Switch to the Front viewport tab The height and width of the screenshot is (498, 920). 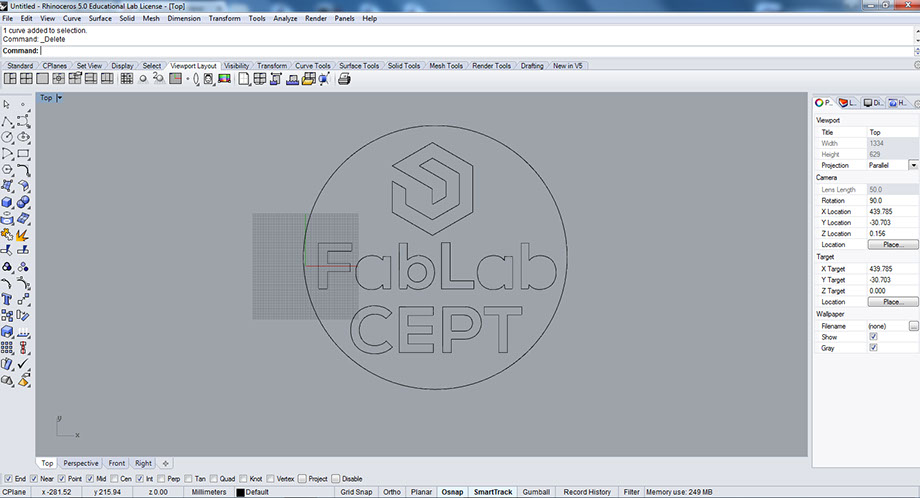(x=117, y=463)
